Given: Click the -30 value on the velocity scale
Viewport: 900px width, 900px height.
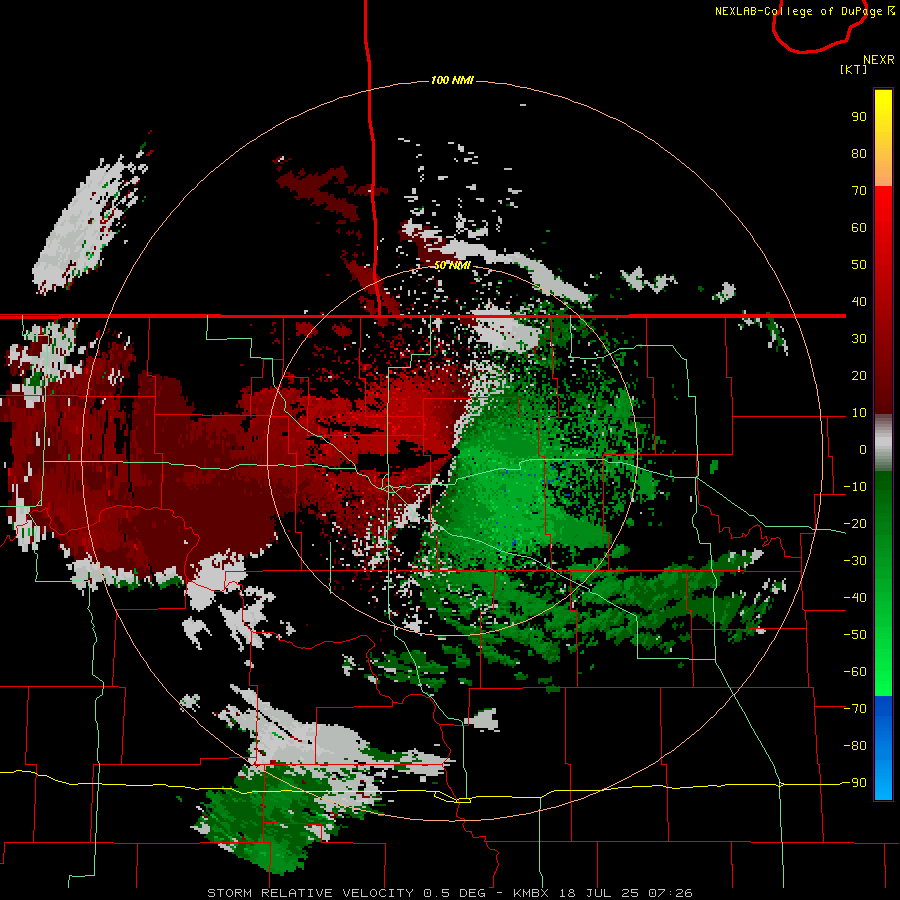Looking at the screenshot, I should [x=855, y=561].
